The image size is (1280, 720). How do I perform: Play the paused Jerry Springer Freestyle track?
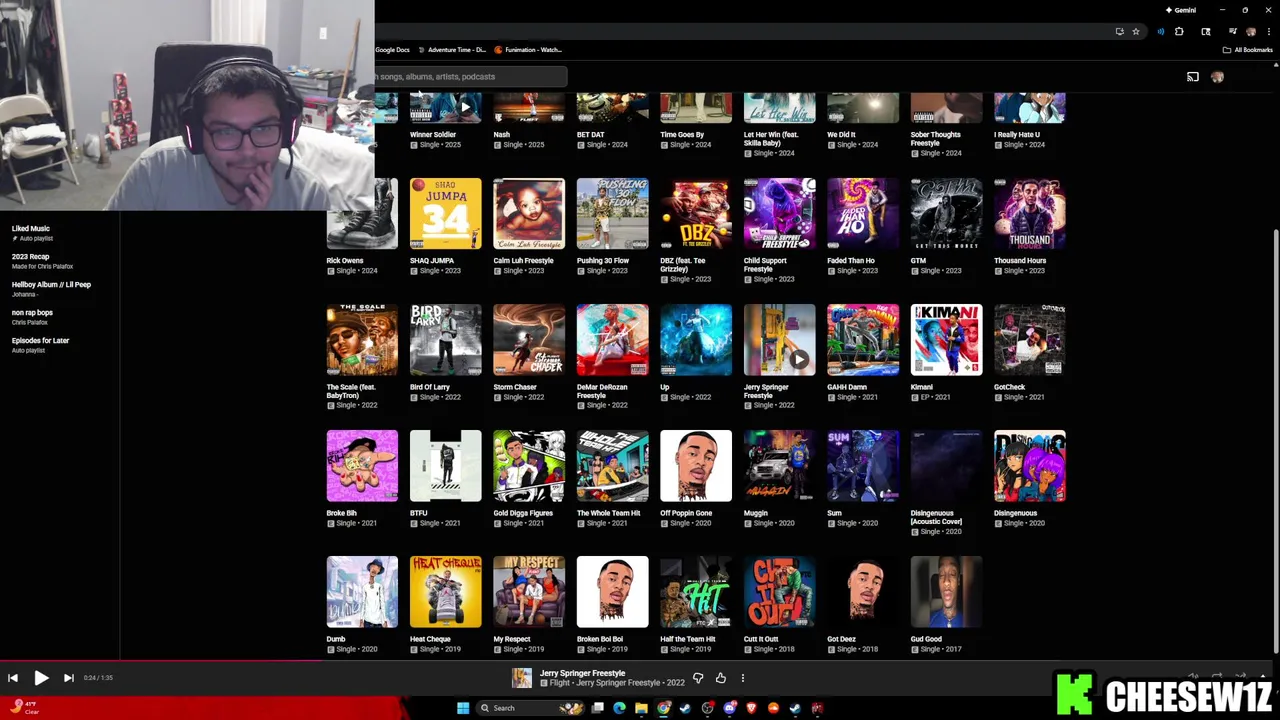41,678
